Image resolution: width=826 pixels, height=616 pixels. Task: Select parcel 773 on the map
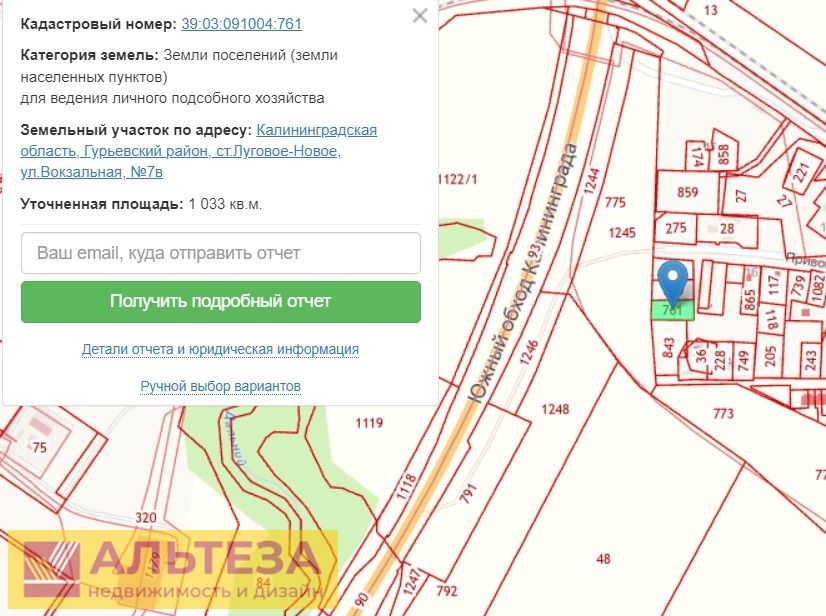(723, 414)
